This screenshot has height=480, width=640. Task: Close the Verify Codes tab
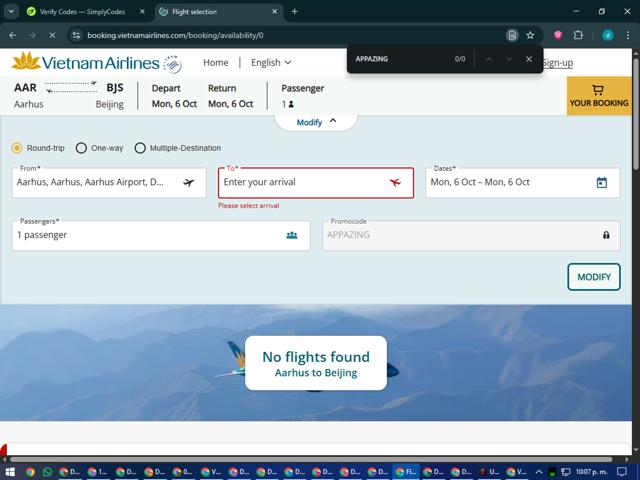(142, 11)
